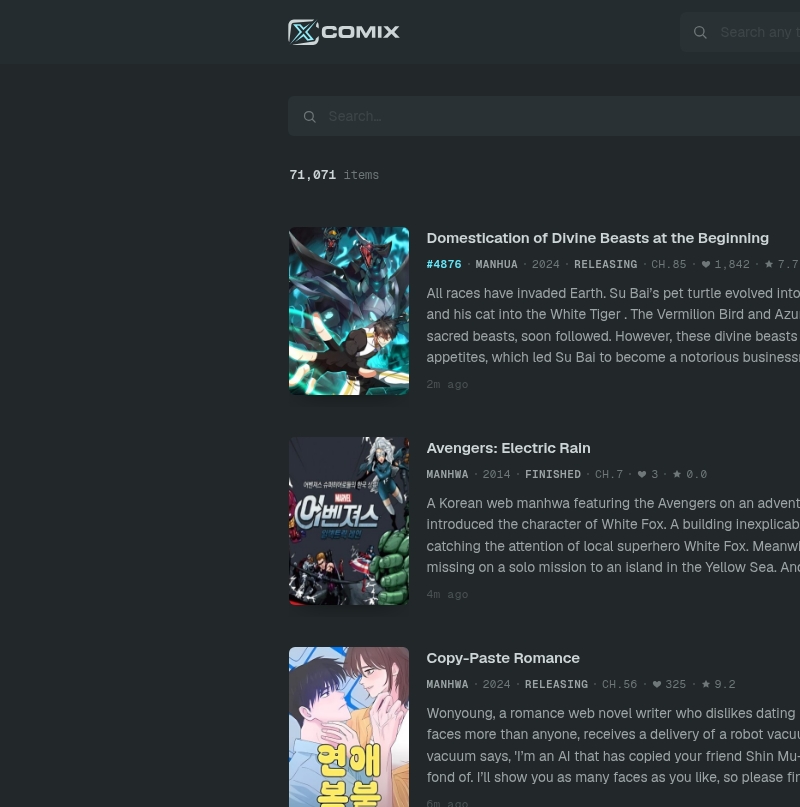Click the #4876 rank tag
This screenshot has height=807, width=800.
[444, 265]
